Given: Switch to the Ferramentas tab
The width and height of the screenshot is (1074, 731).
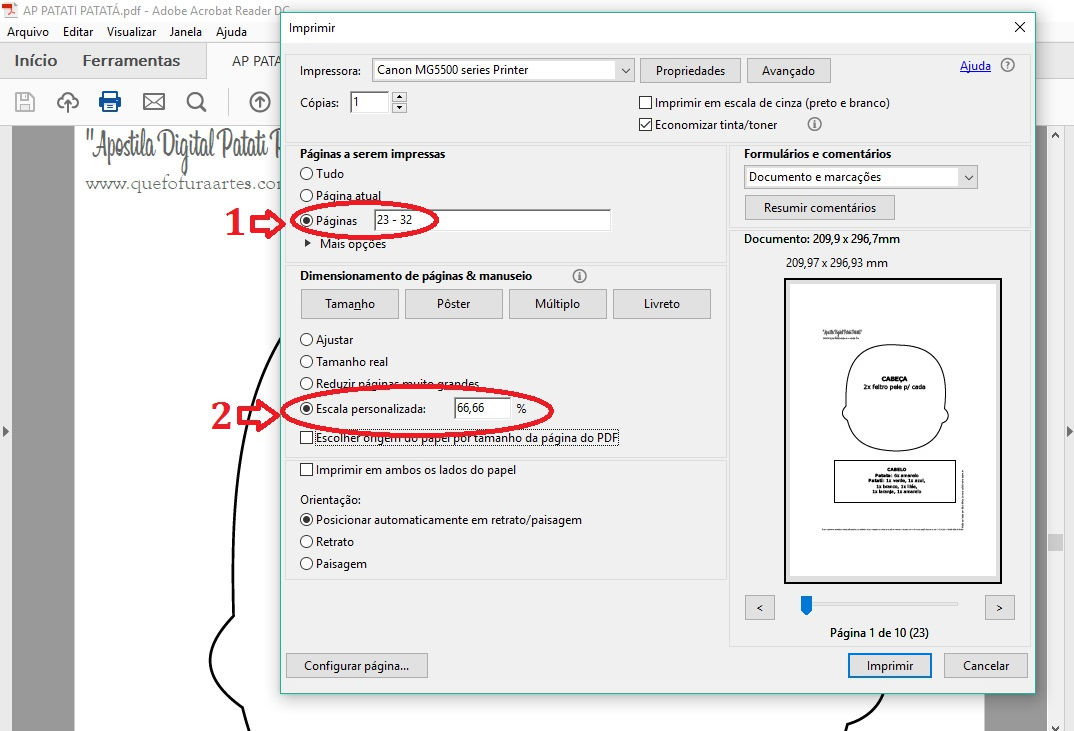Looking at the screenshot, I should tap(131, 61).
